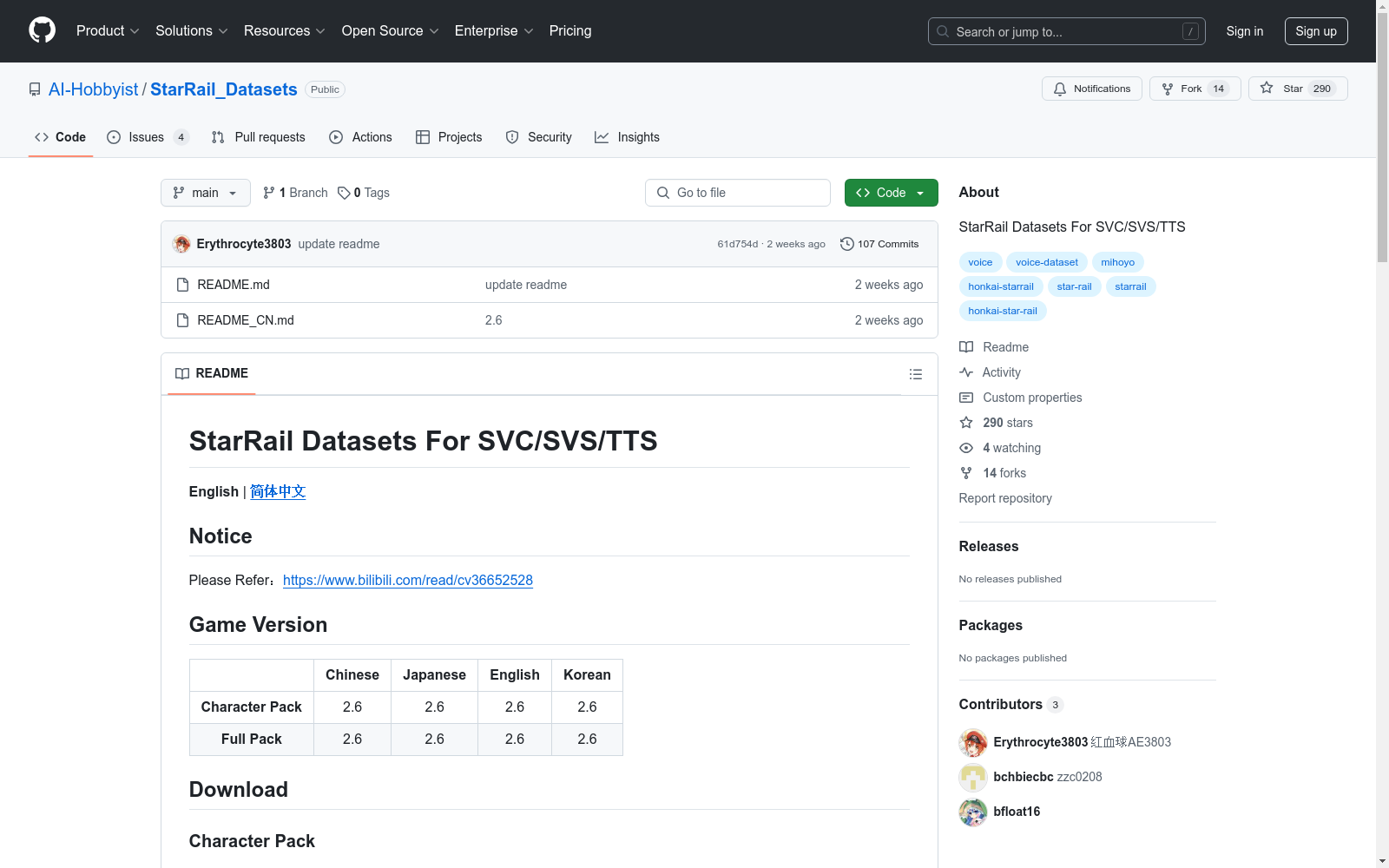This screenshot has height=868, width=1389.
Task: View the 1 Branch list
Action: click(295, 193)
